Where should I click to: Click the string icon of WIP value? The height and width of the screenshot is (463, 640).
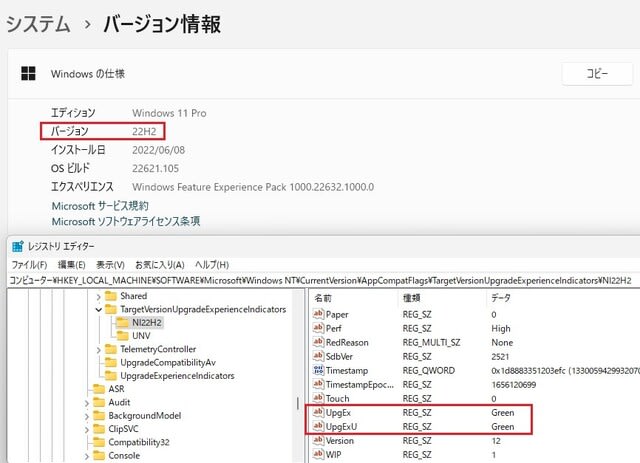point(318,454)
